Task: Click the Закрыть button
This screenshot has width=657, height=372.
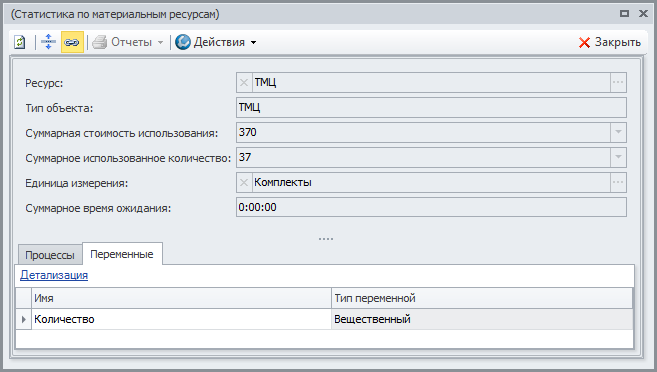Action: (610, 42)
